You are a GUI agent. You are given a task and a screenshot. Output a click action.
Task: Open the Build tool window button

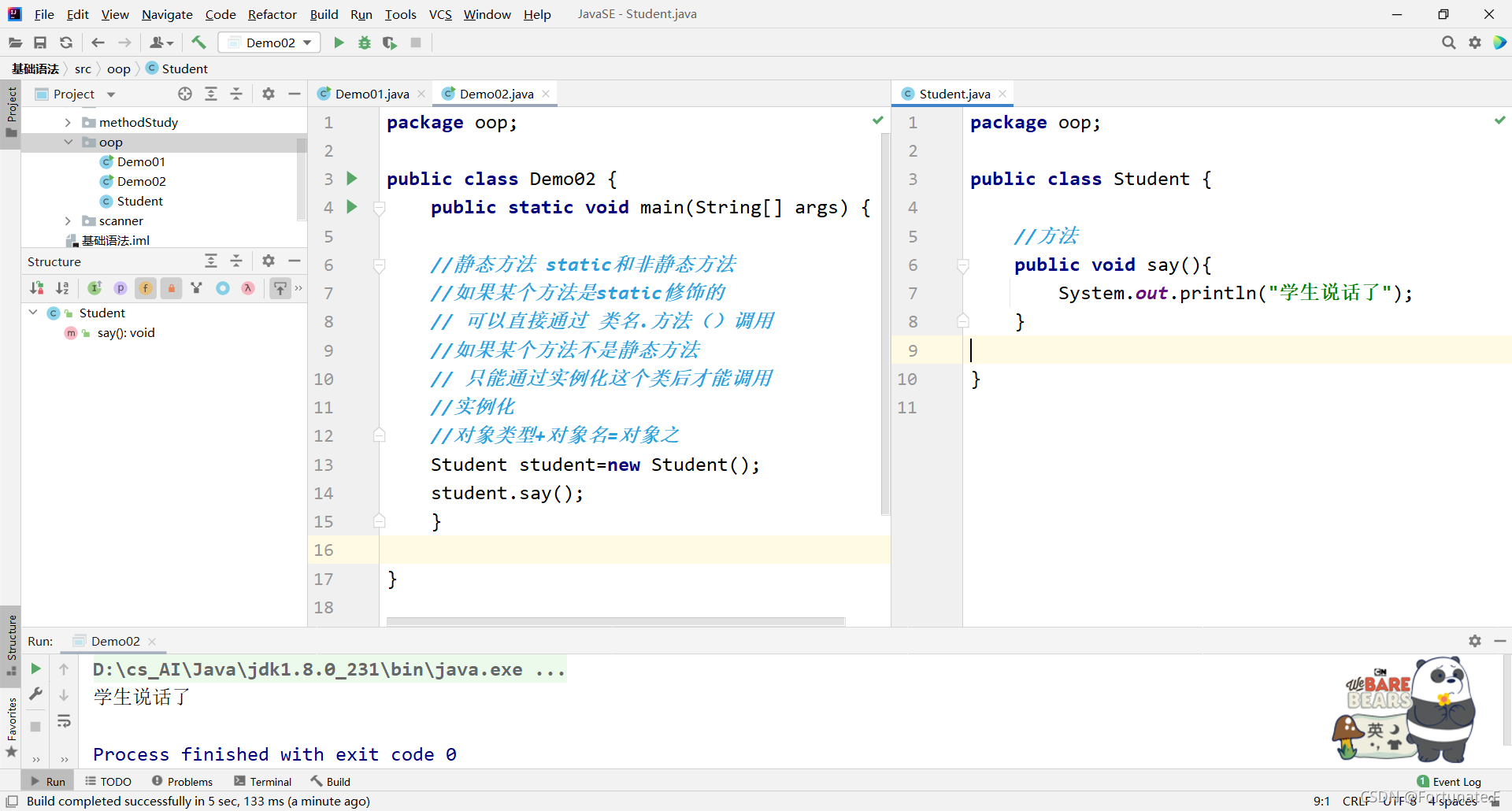click(x=331, y=781)
